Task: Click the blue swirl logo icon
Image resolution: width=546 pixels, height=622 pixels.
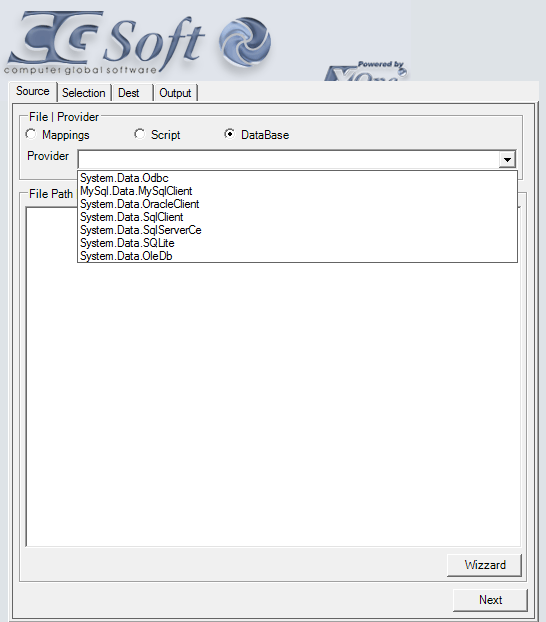Action: pos(245,41)
